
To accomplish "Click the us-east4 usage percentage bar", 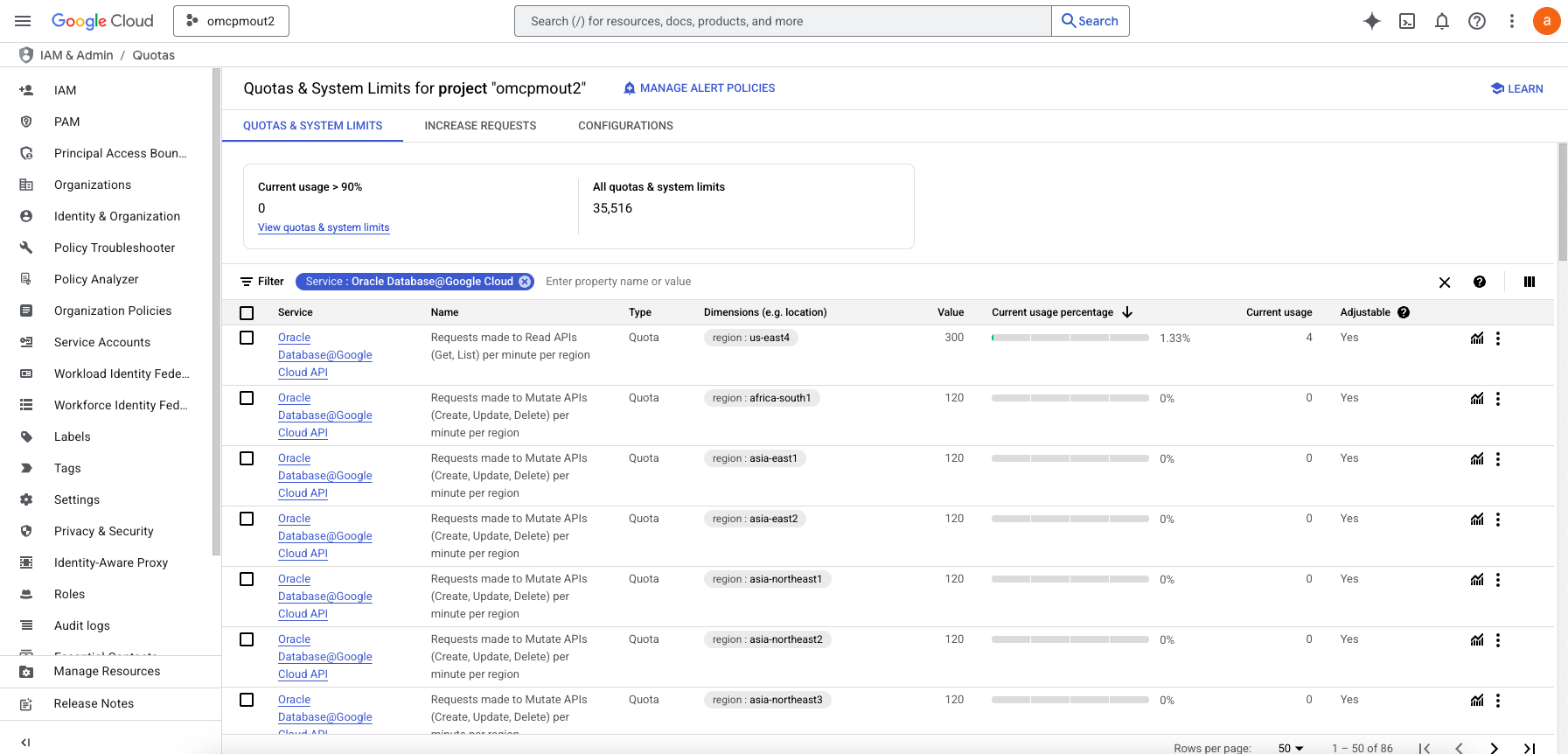I will pyautogui.click(x=1070, y=338).
